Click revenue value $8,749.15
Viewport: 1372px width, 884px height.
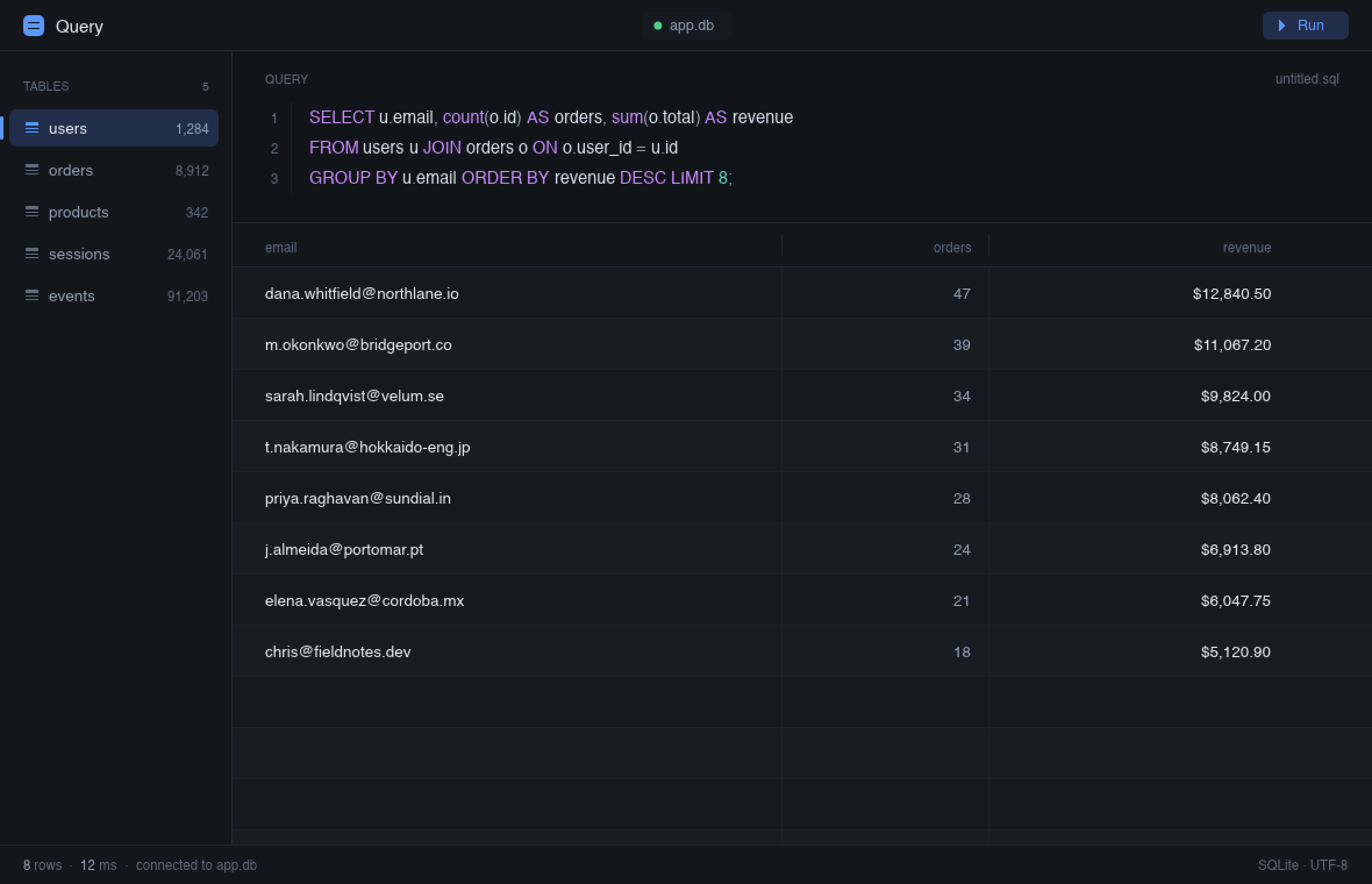(1236, 447)
